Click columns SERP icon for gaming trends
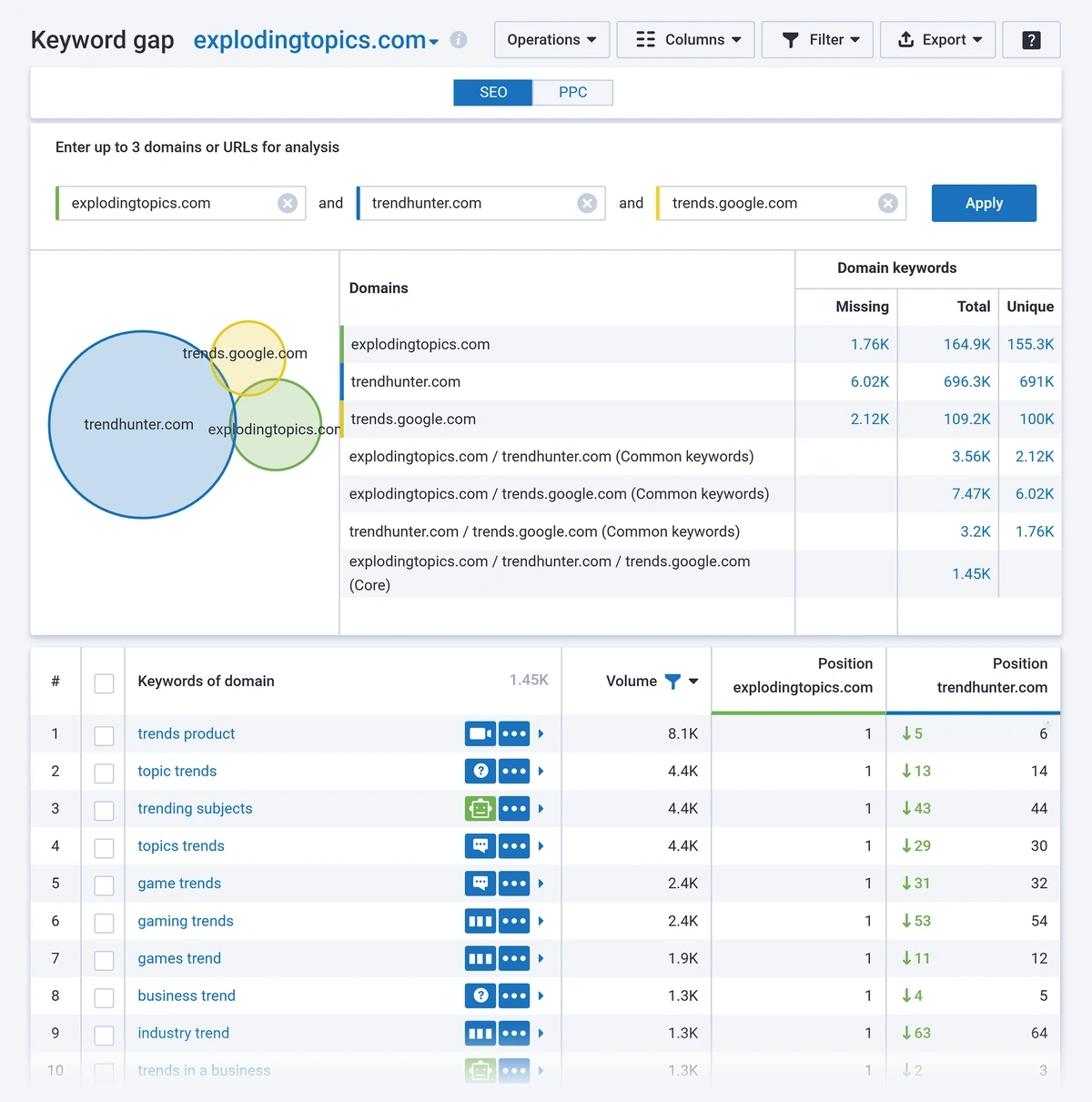Image resolution: width=1092 pixels, height=1102 pixels. point(480,921)
